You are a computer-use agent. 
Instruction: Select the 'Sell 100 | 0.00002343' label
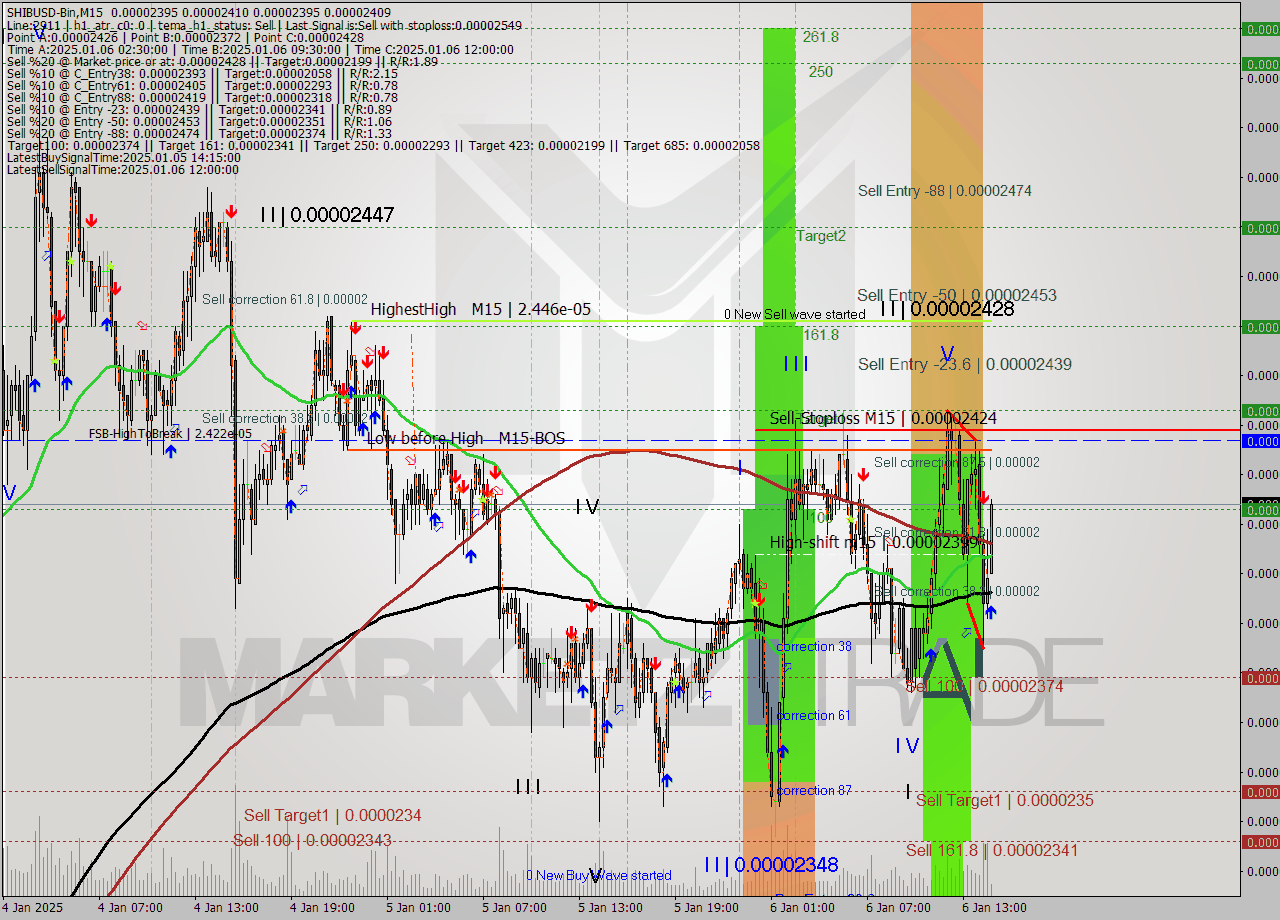[x=312, y=841]
